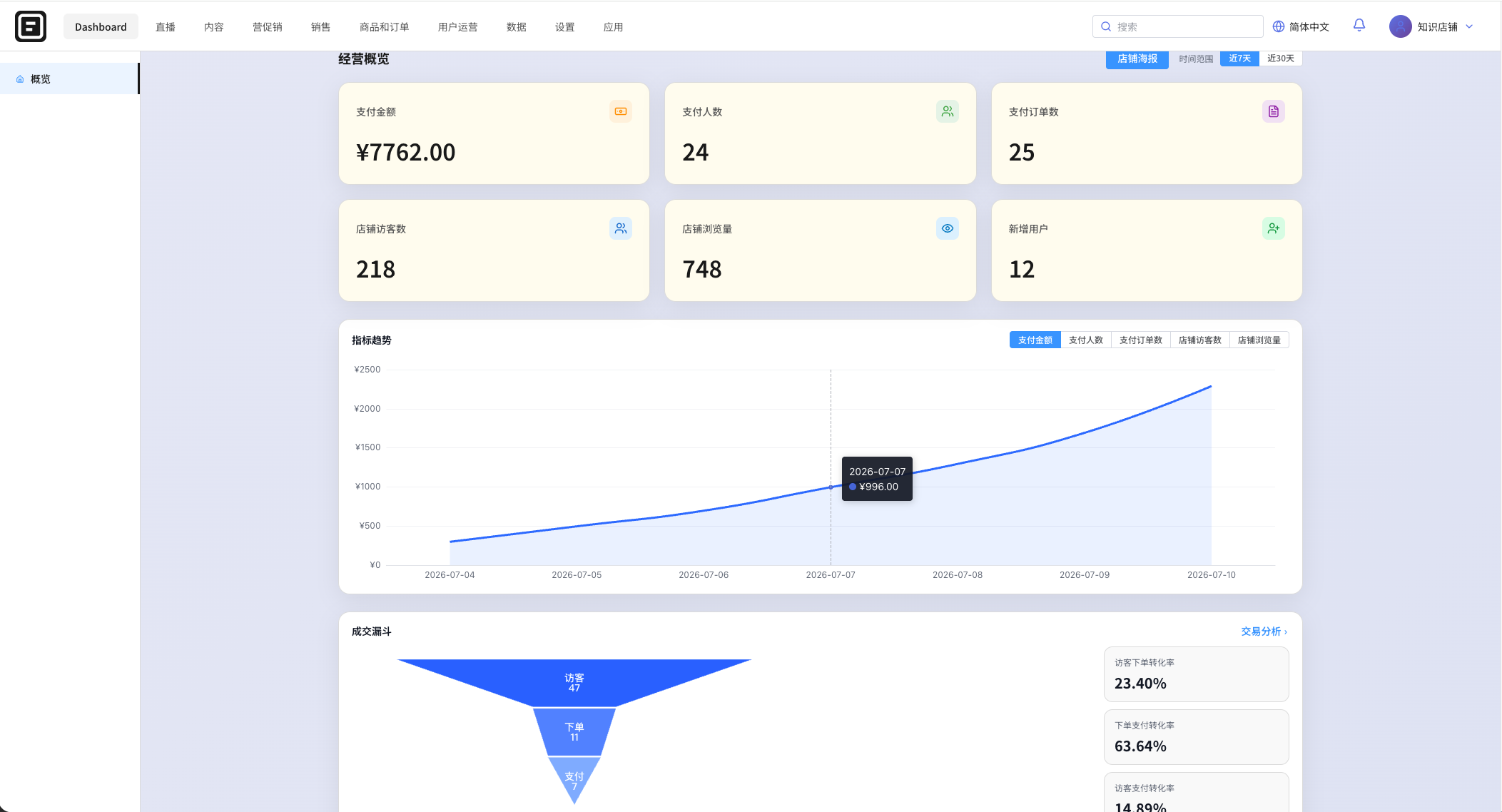Click the 支付订单数 document icon
This screenshot has height=812, width=1502.
(x=1274, y=111)
